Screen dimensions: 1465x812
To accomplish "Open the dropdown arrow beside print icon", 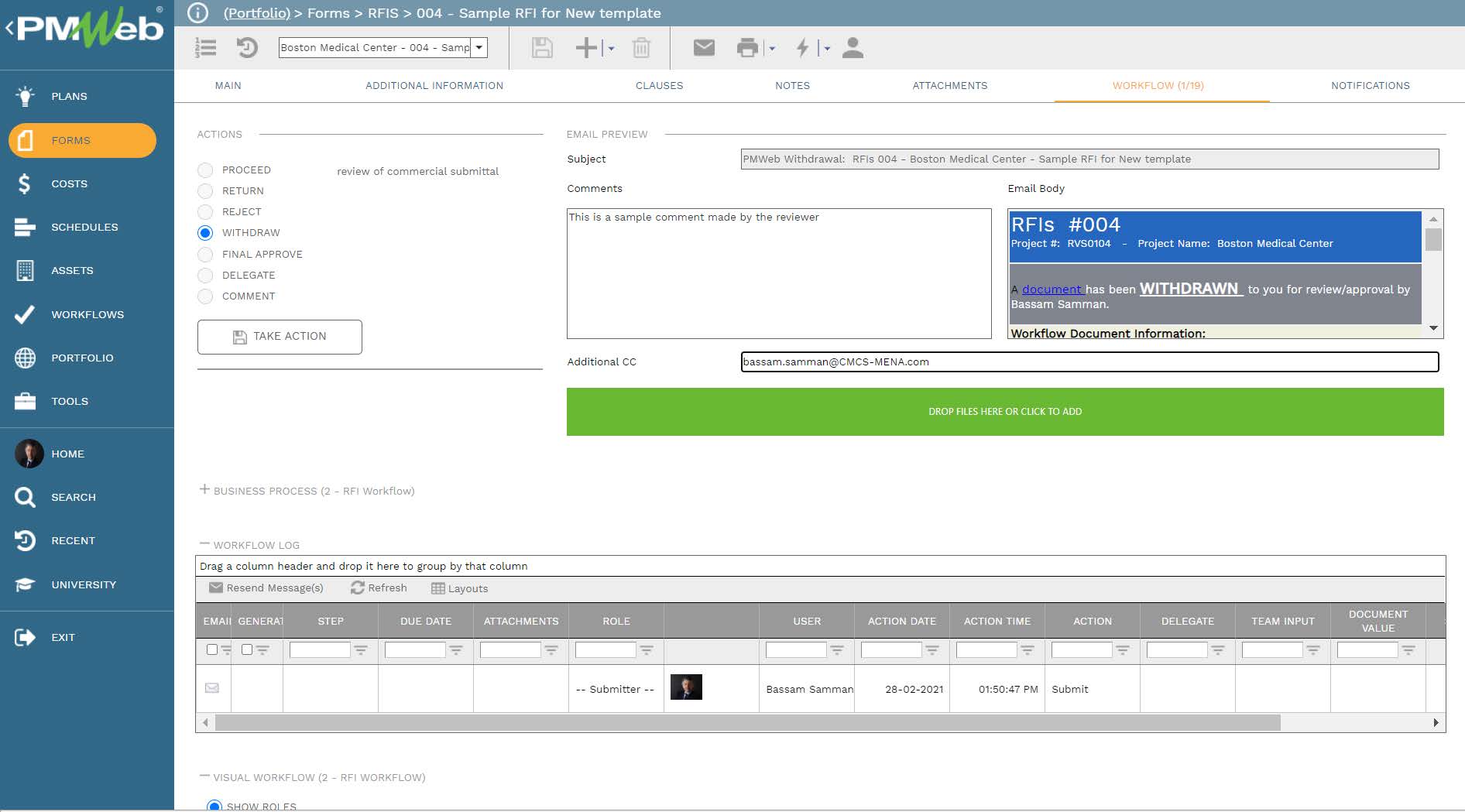I will click(772, 48).
